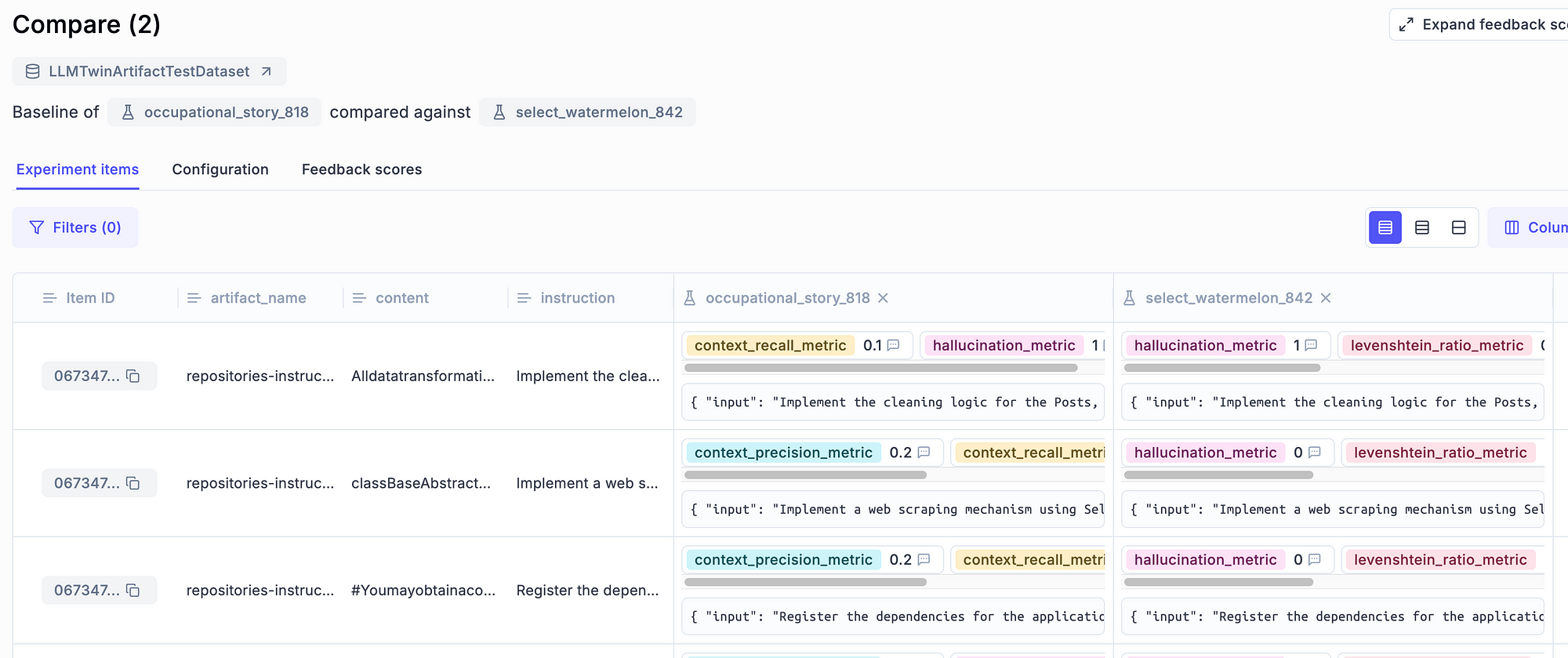The width and height of the screenshot is (1568, 658).
Task: Click the database icon next to LLMTwinArtifactTestDataset
Action: 33,71
